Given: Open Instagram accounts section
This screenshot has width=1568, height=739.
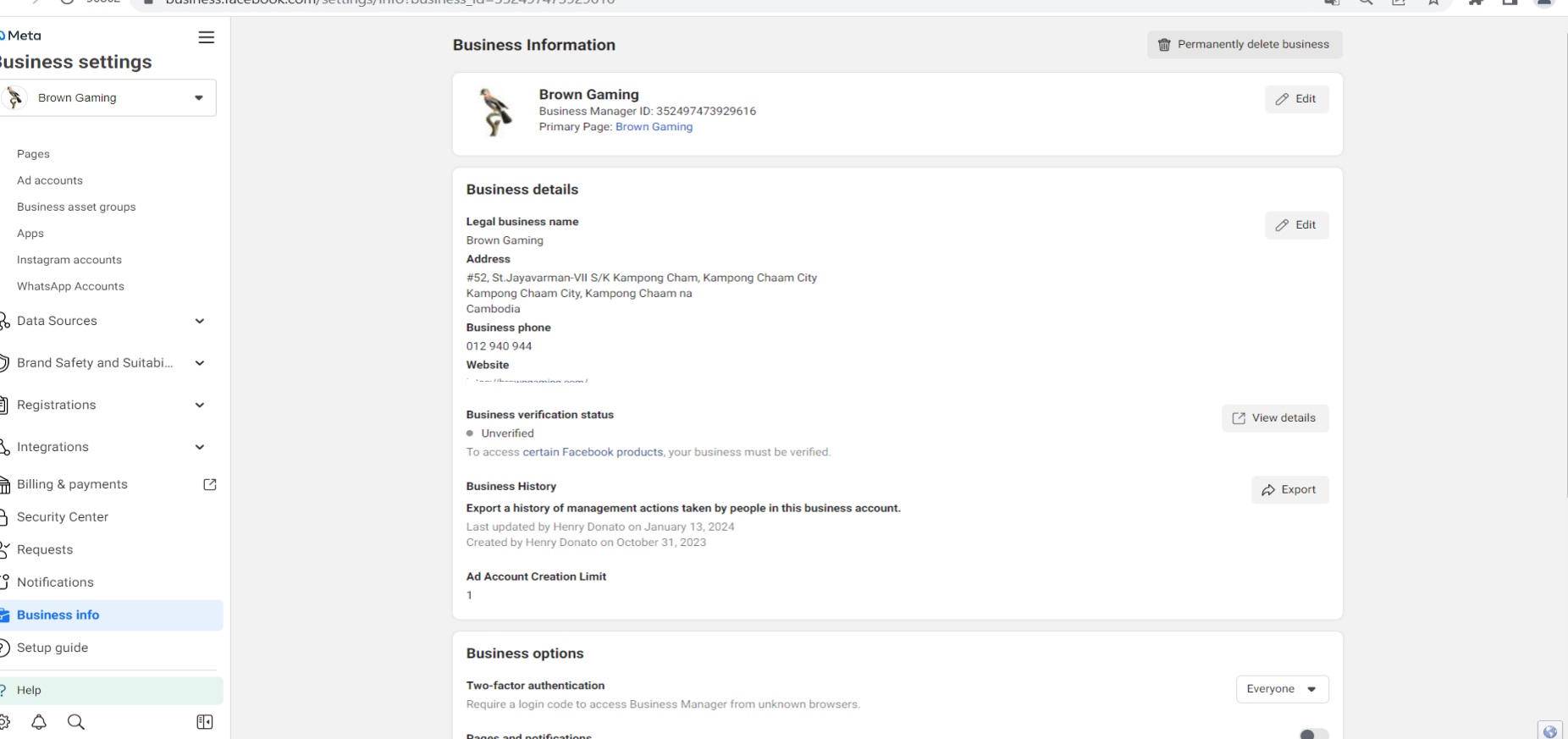Looking at the screenshot, I should [69, 260].
